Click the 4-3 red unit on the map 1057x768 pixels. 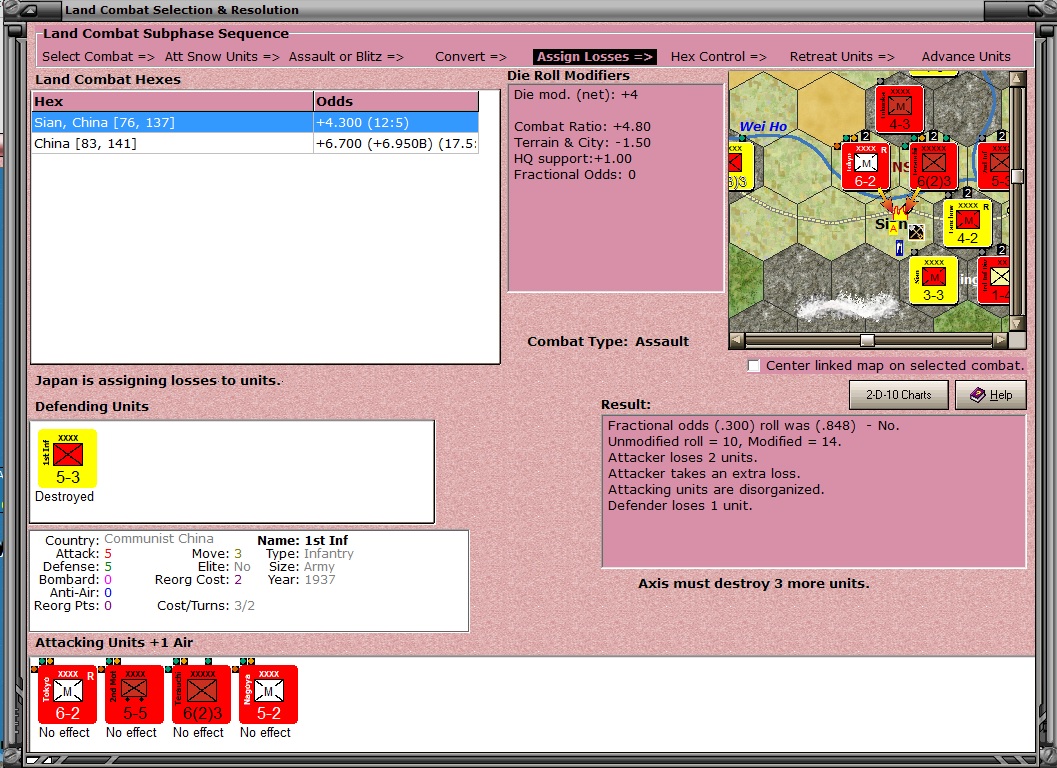[x=899, y=109]
